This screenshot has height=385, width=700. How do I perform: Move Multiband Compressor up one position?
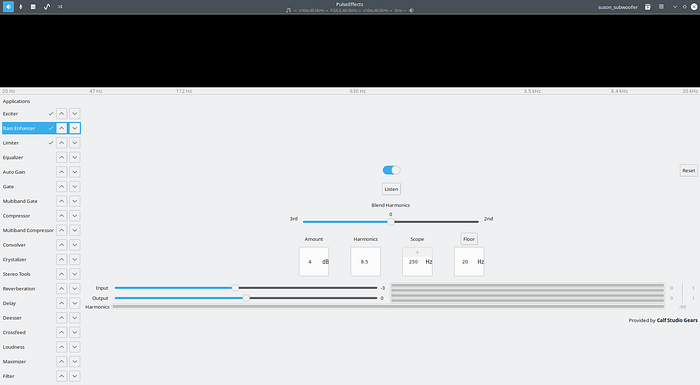62,230
